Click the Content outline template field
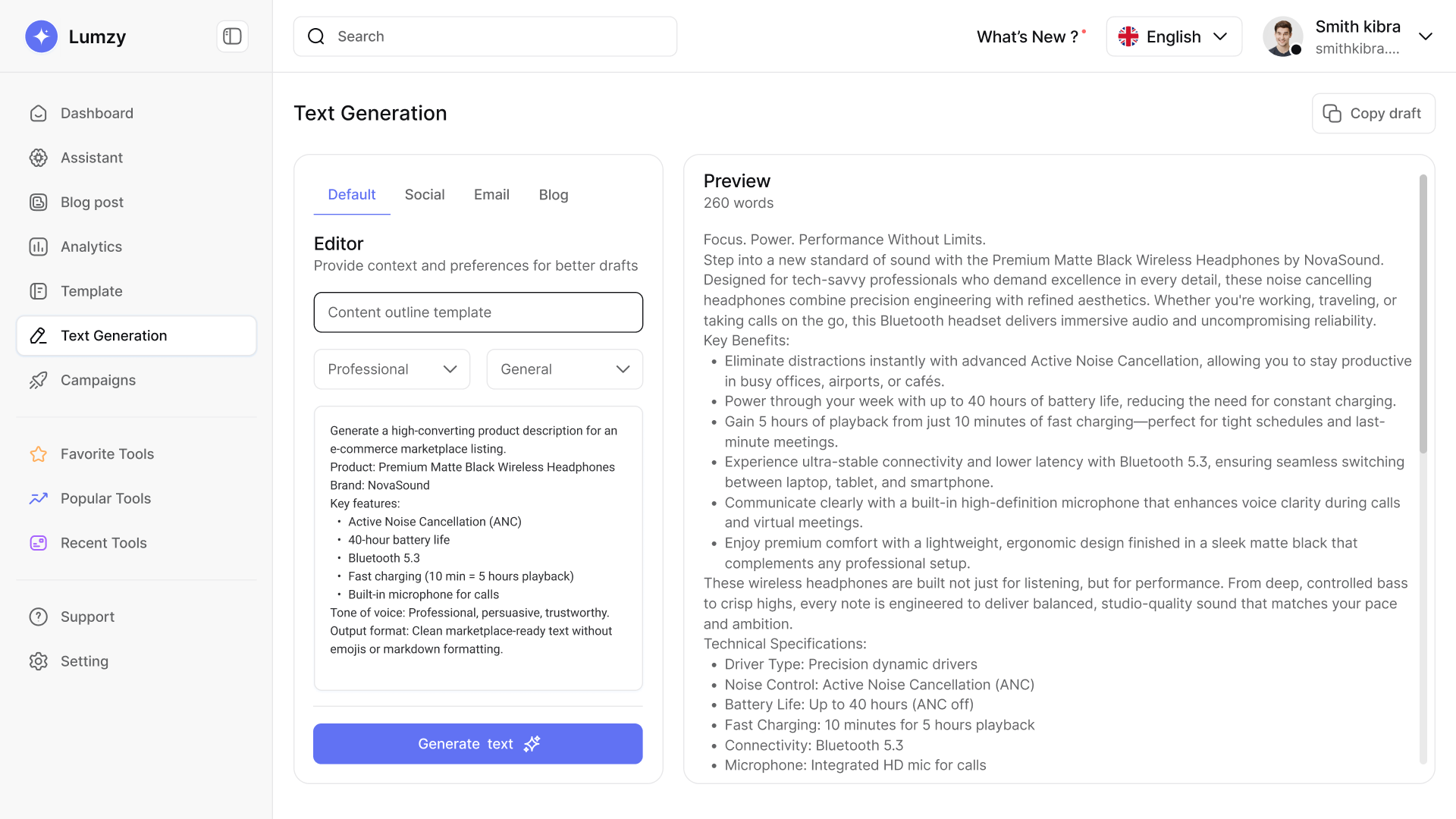The width and height of the screenshot is (1456, 819). [x=478, y=312]
